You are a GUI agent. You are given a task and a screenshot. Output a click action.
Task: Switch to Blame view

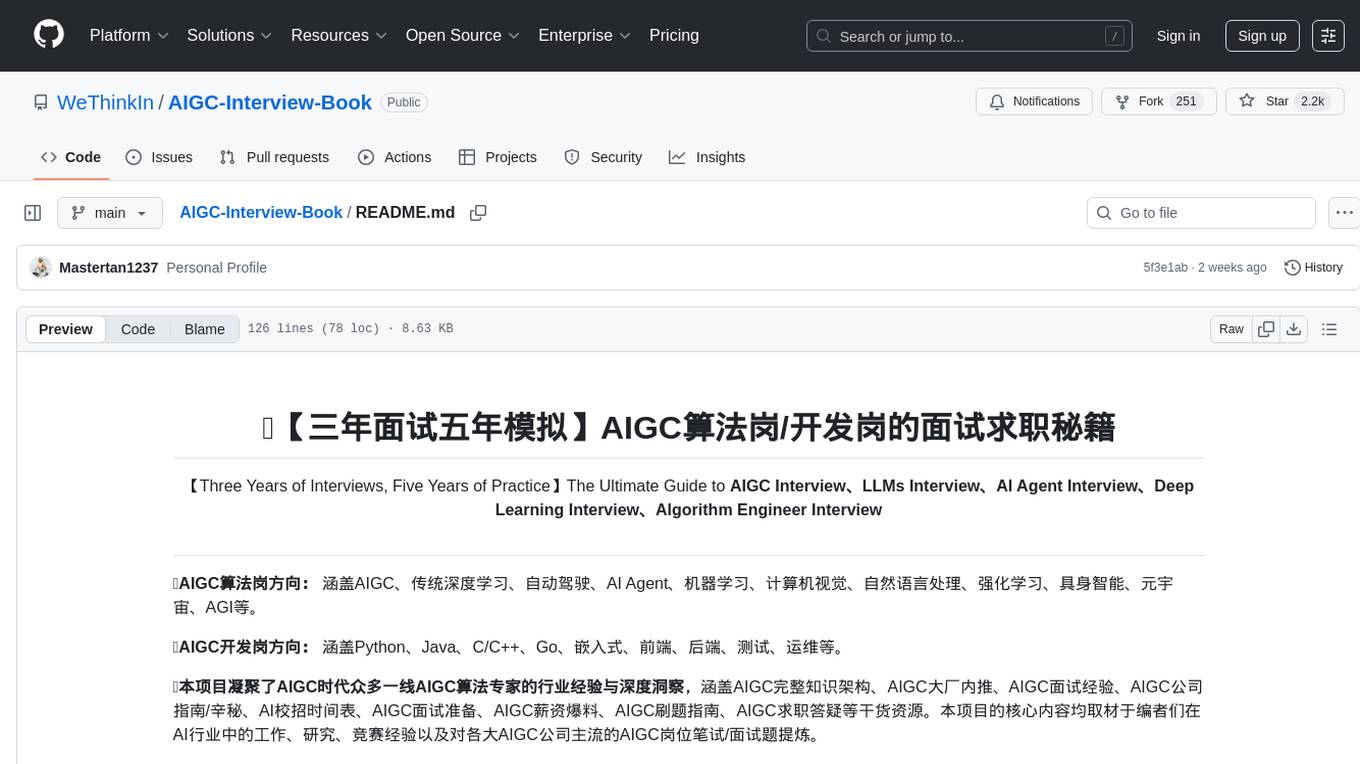click(x=204, y=329)
